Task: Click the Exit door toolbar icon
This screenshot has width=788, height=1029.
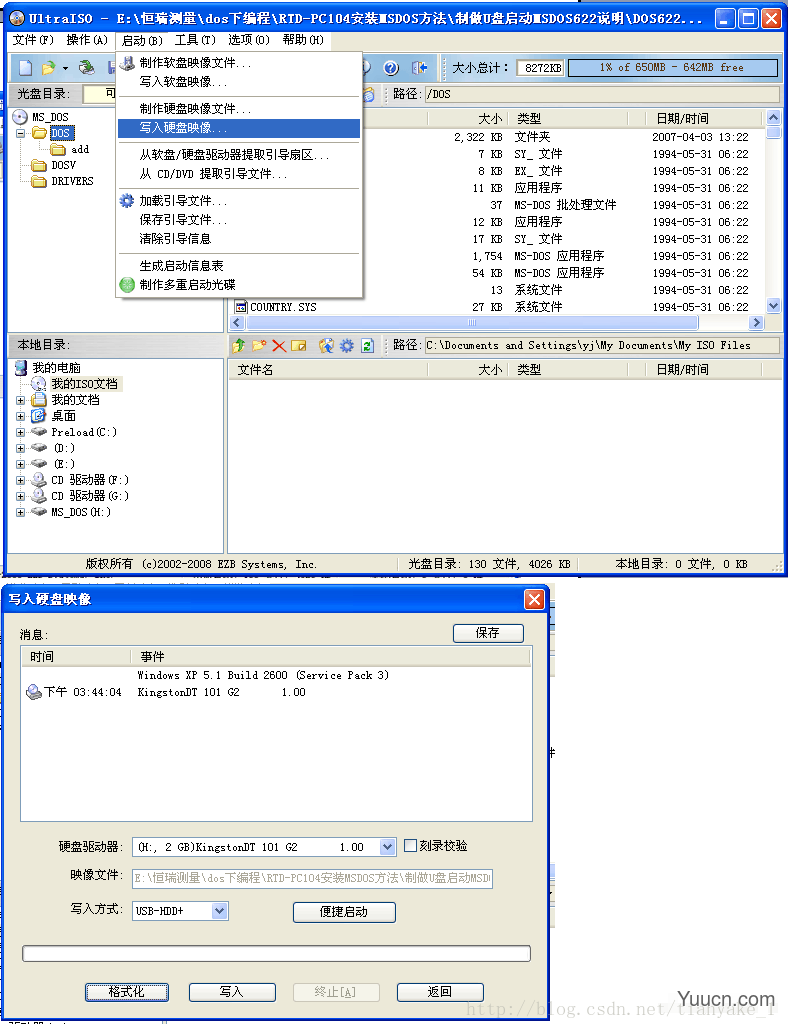Action: coord(419,68)
